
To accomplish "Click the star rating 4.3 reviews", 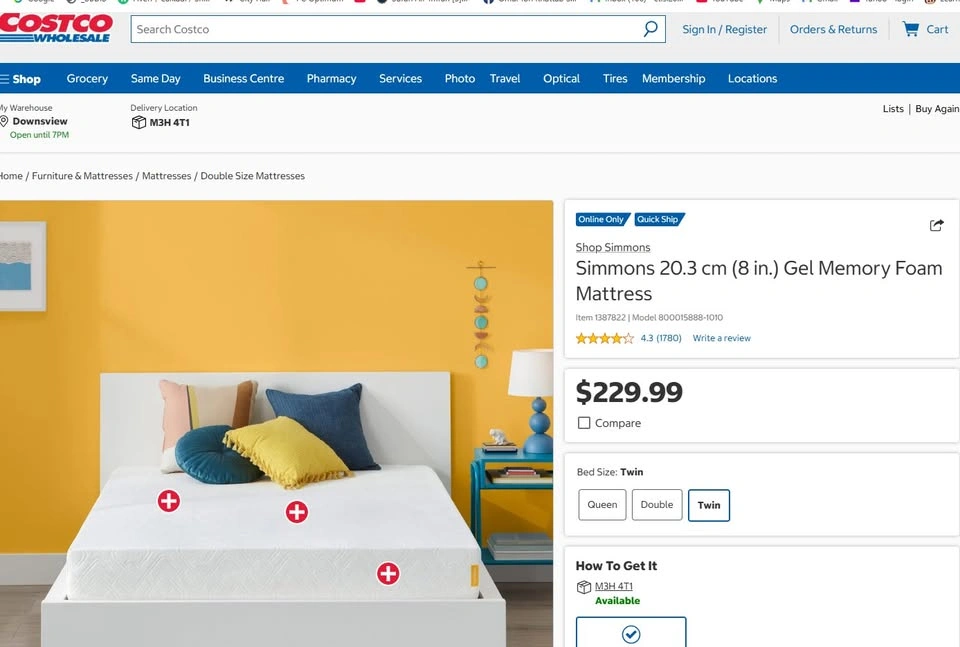I will point(628,338).
